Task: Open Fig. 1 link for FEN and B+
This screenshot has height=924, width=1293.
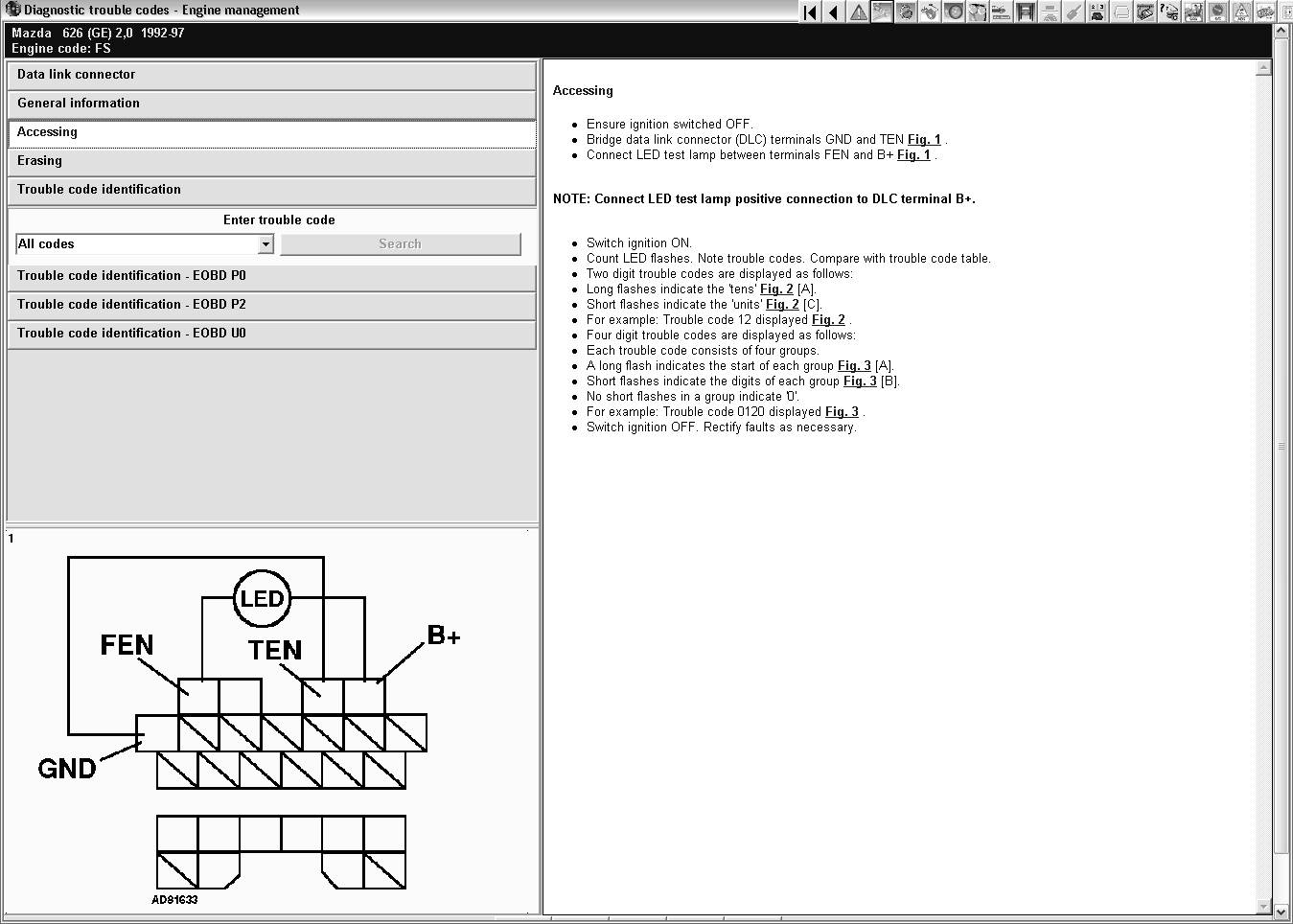Action: pos(913,154)
